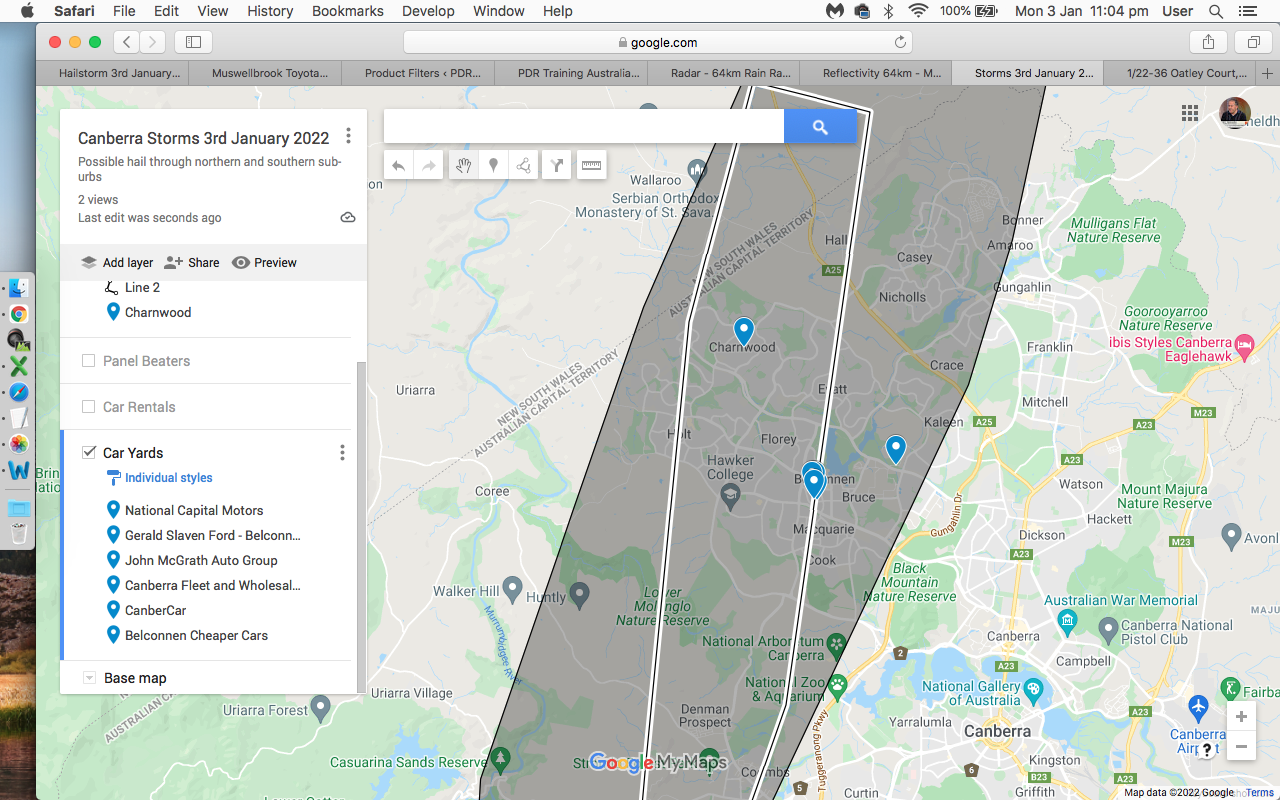The image size is (1280, 800).
Task: Choose the add marker tool
Action: click(493, 166)
